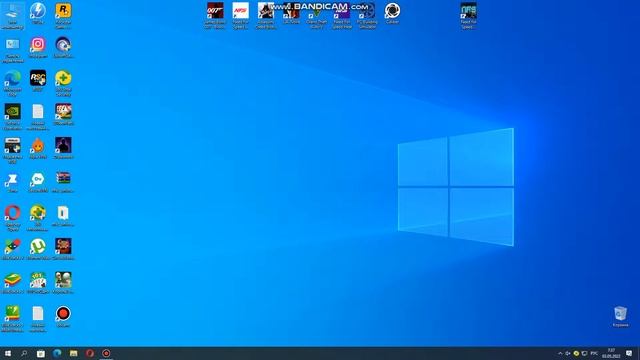Open the taskbar clock and date
The width and height of the screenshot is (640, 360).
[611, 353]
